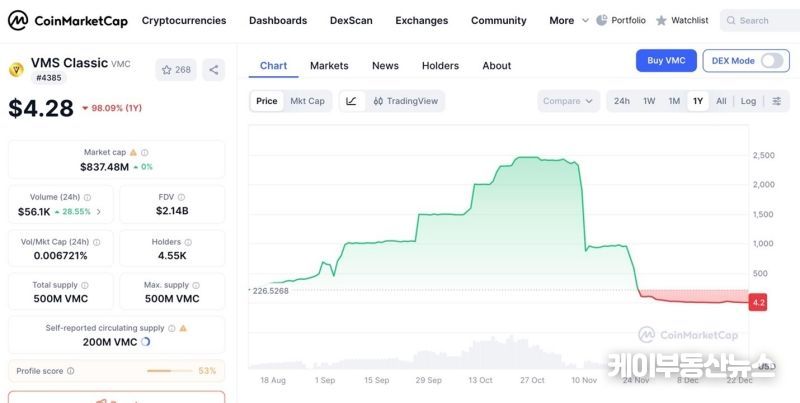Open chart settings sliders icon
This screenshot has width=800, height=403.
pos(776,101)
